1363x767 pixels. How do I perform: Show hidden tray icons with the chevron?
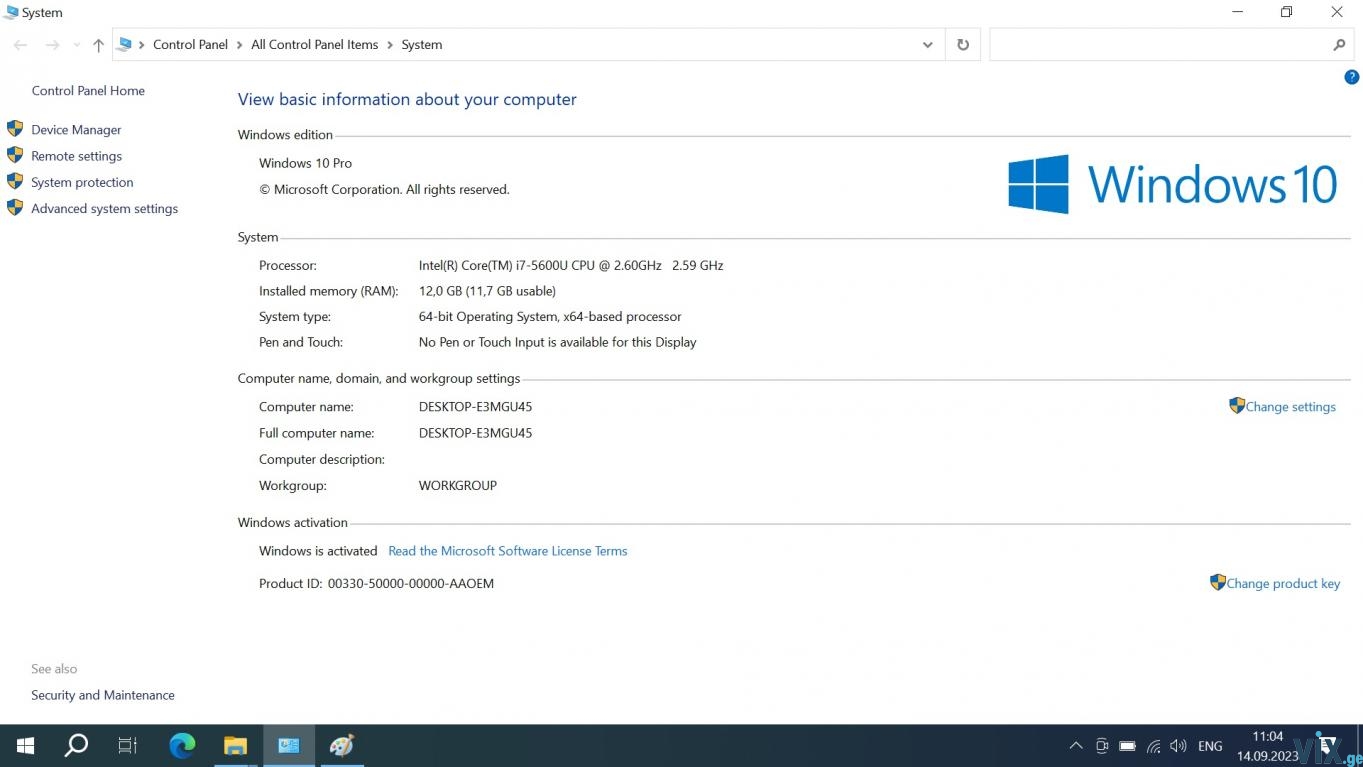coord(1076,746)
